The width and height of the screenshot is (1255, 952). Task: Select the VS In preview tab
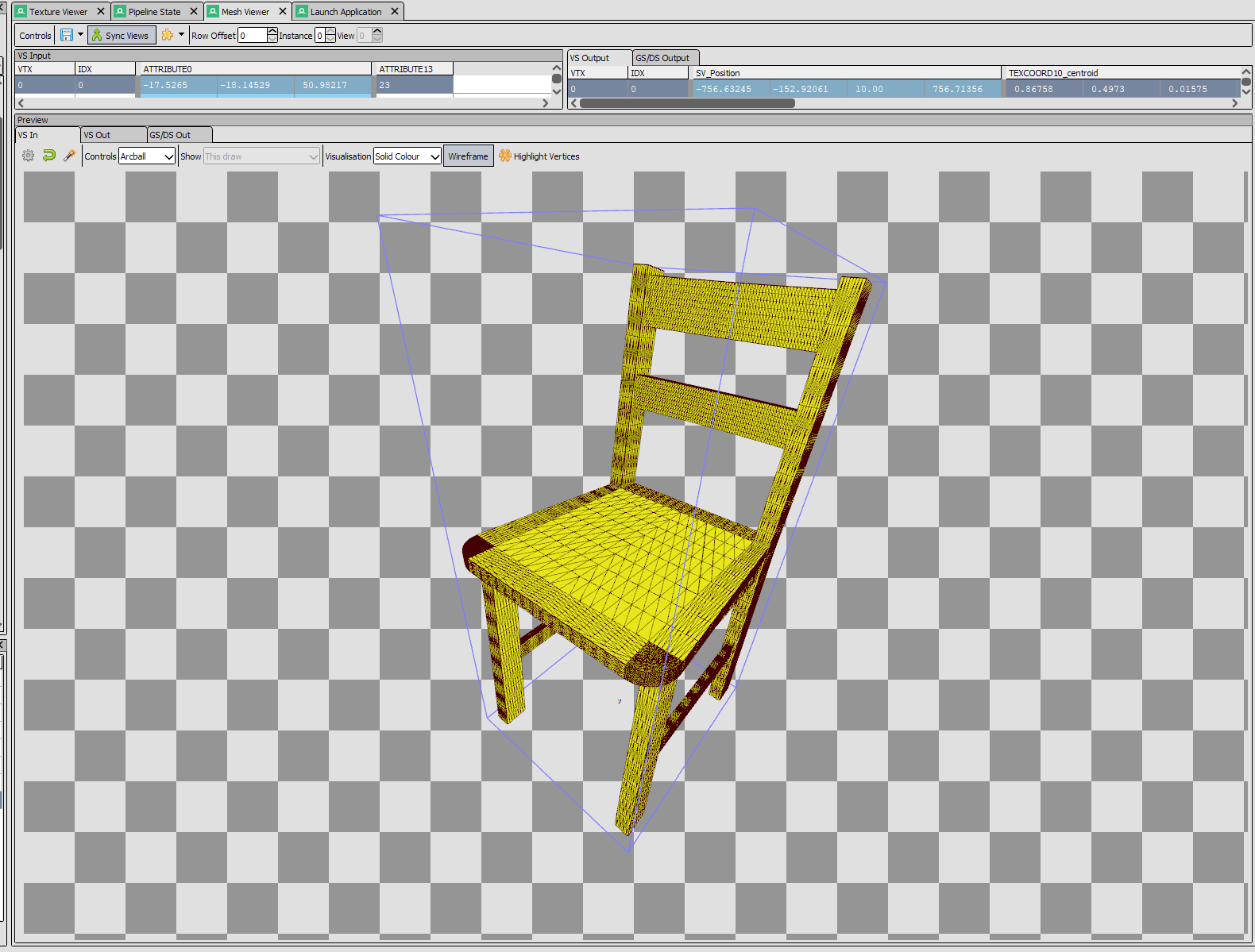click(48, 135)
